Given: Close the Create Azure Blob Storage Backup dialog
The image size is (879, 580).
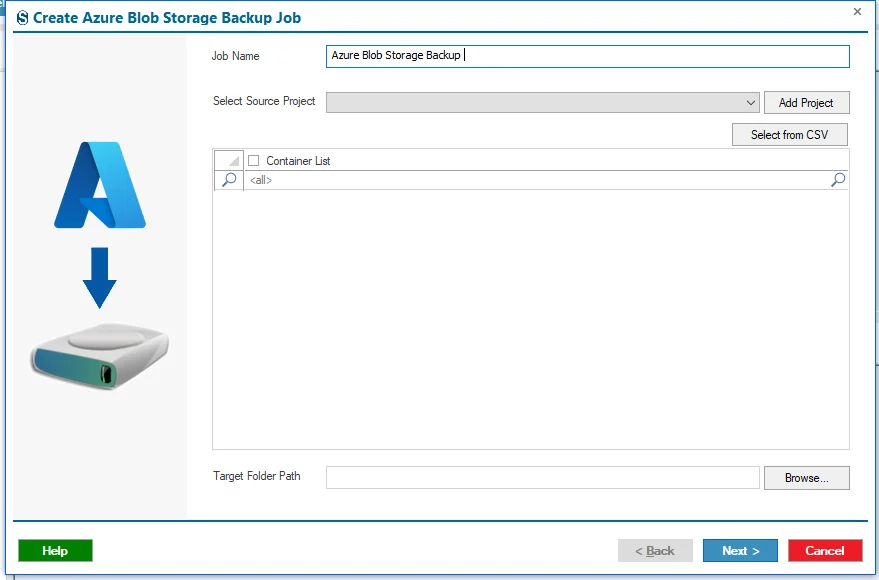Looking at the screenshot, I should (x=857, y=11).
